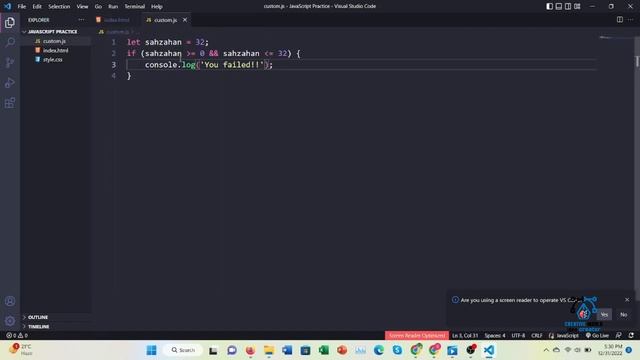The image size is (640, 360).
Task: Open the Help menu
Action: point(157,6)
